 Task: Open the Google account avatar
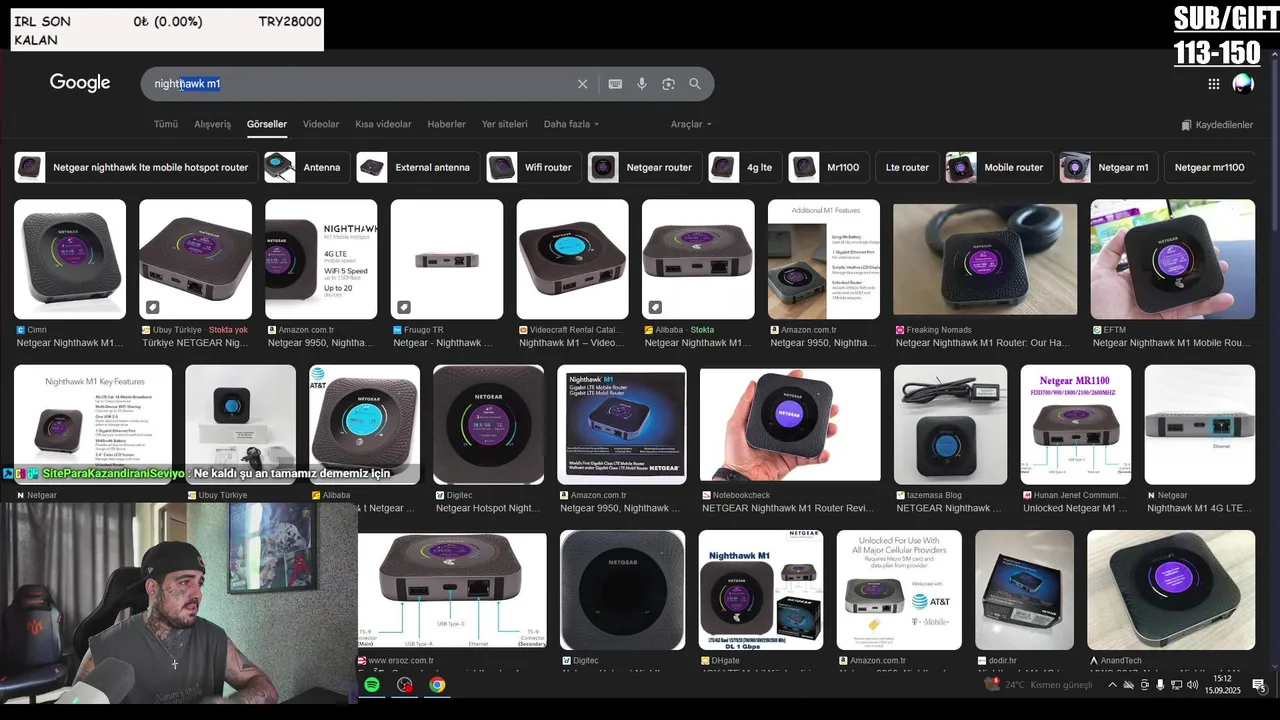click(x=1243, y=84)
